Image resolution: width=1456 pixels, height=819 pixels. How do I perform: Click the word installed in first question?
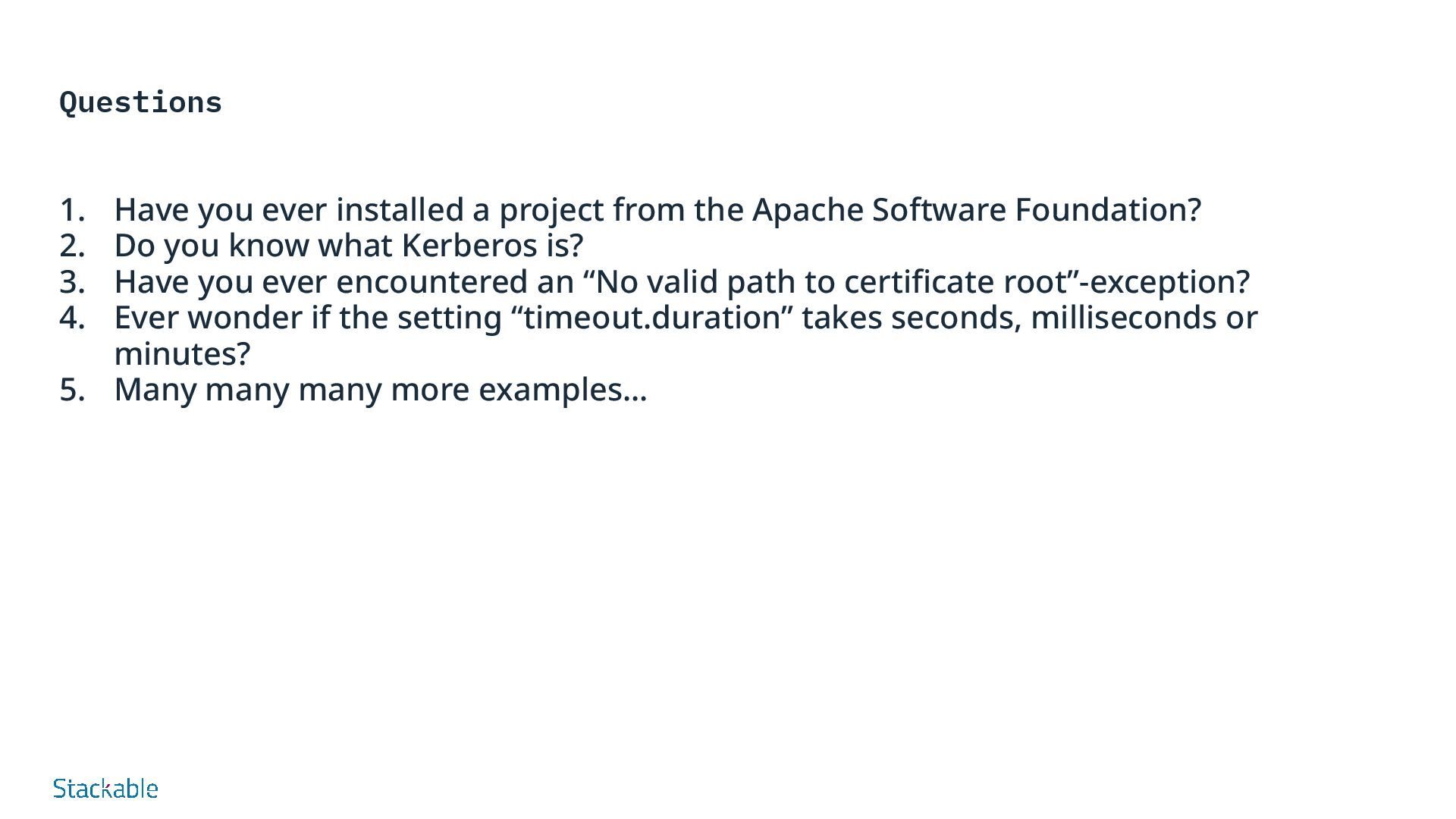(x=400, y=210)
